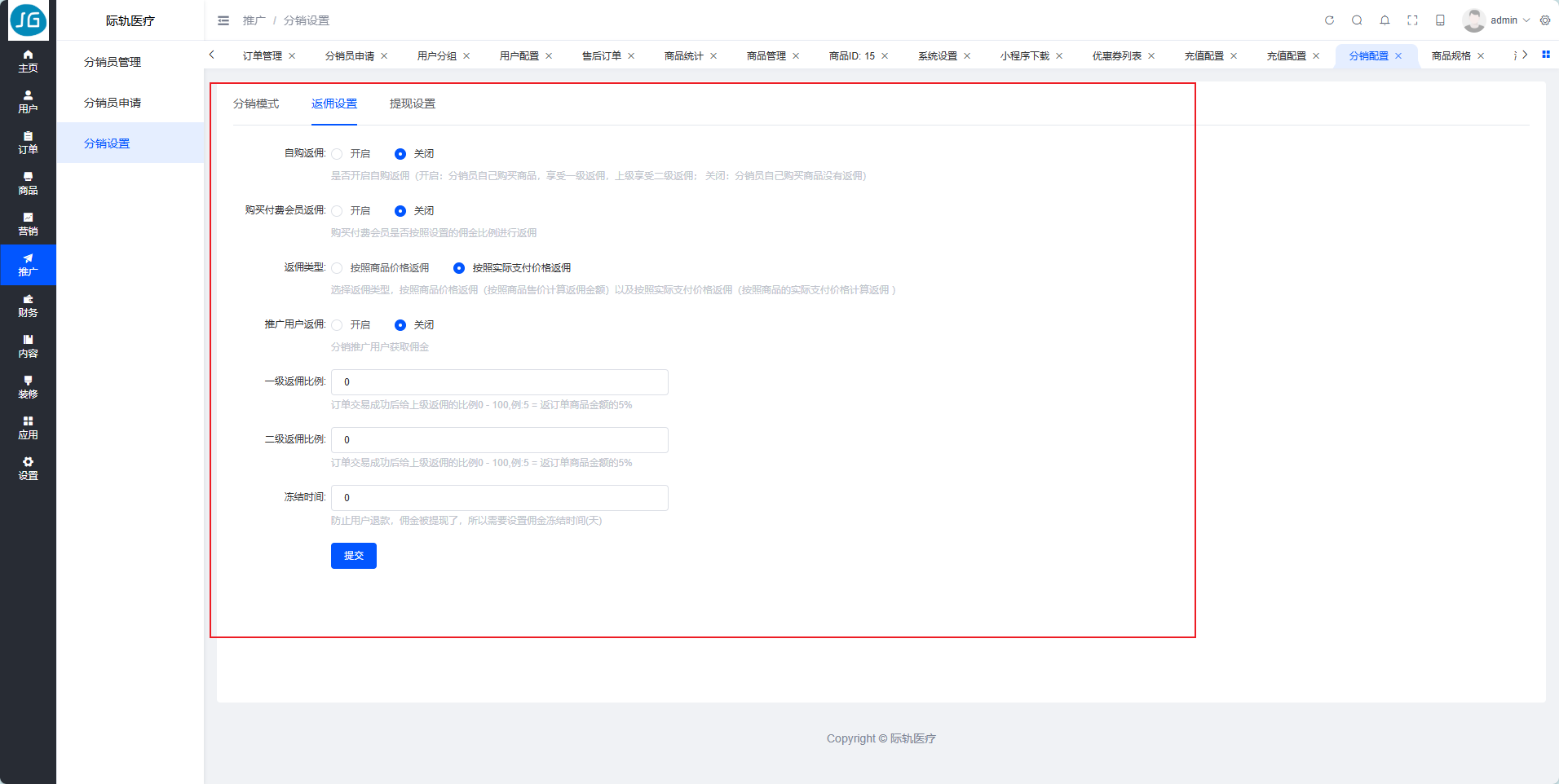Image resolution: width=1559 pixels, height=784 pixels.
Task: Click the mobile device icon in header
Action: coord(1440,20)
